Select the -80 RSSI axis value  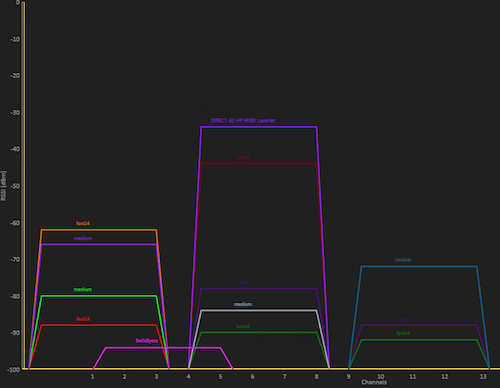[x=15, y=296]
